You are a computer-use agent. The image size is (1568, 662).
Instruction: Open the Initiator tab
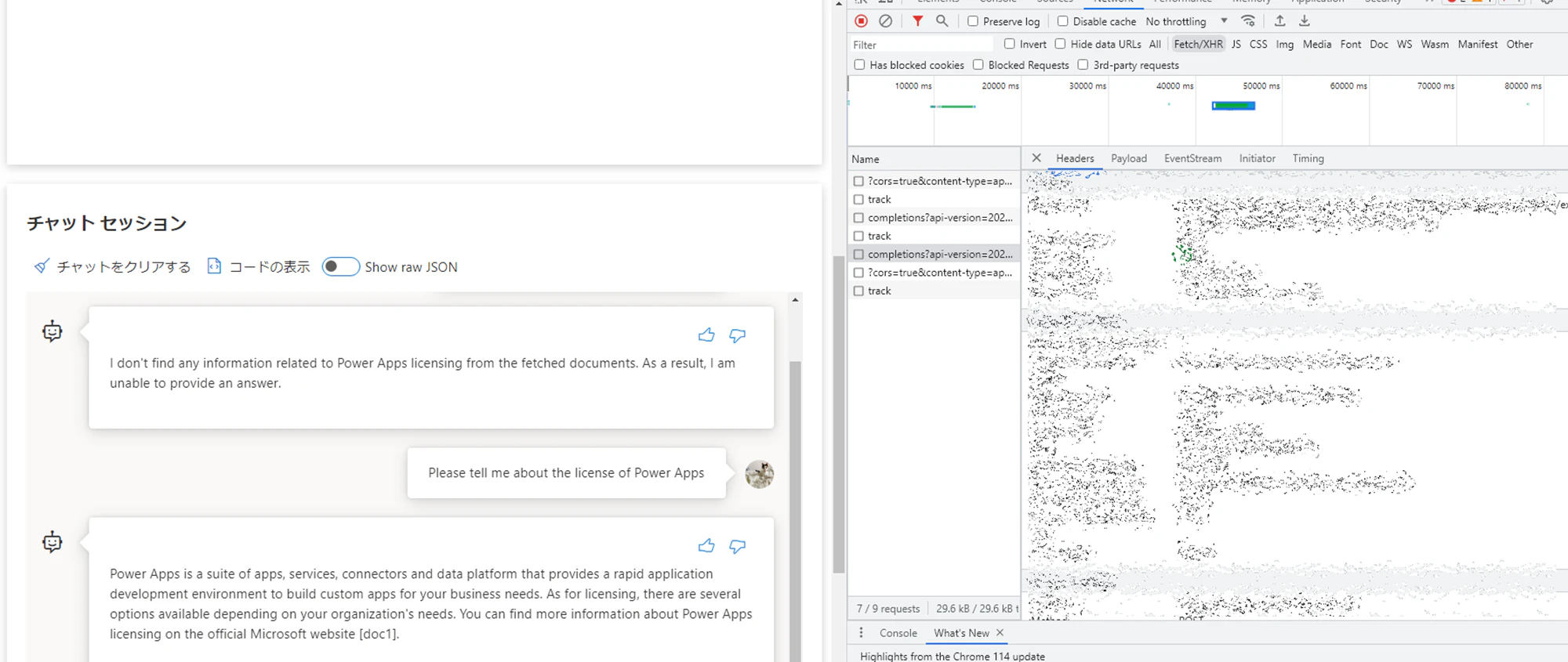(x=1257, y=158)
